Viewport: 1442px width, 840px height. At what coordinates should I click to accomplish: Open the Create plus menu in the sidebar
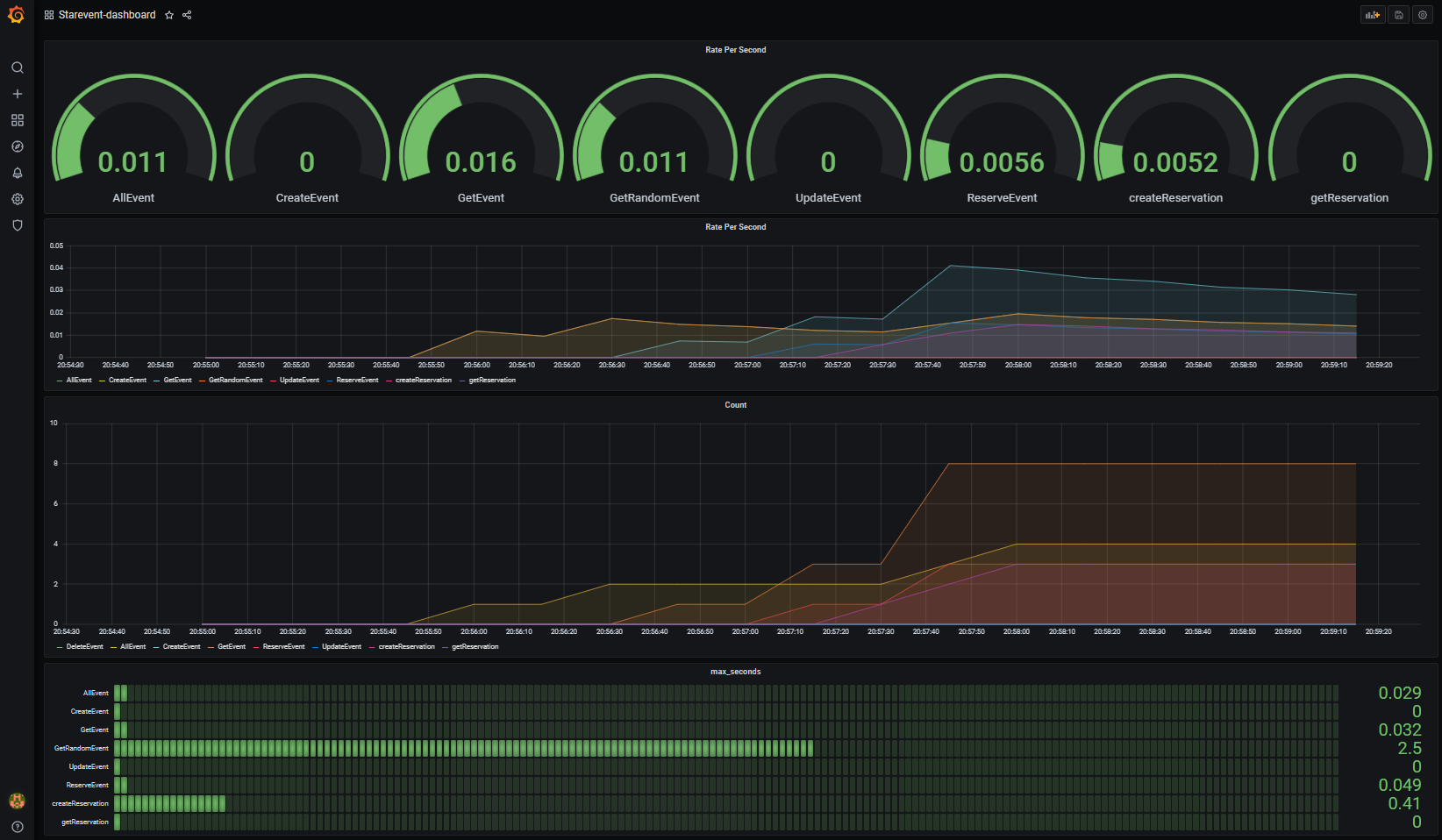pyautogui.click(x=17, y=94)
